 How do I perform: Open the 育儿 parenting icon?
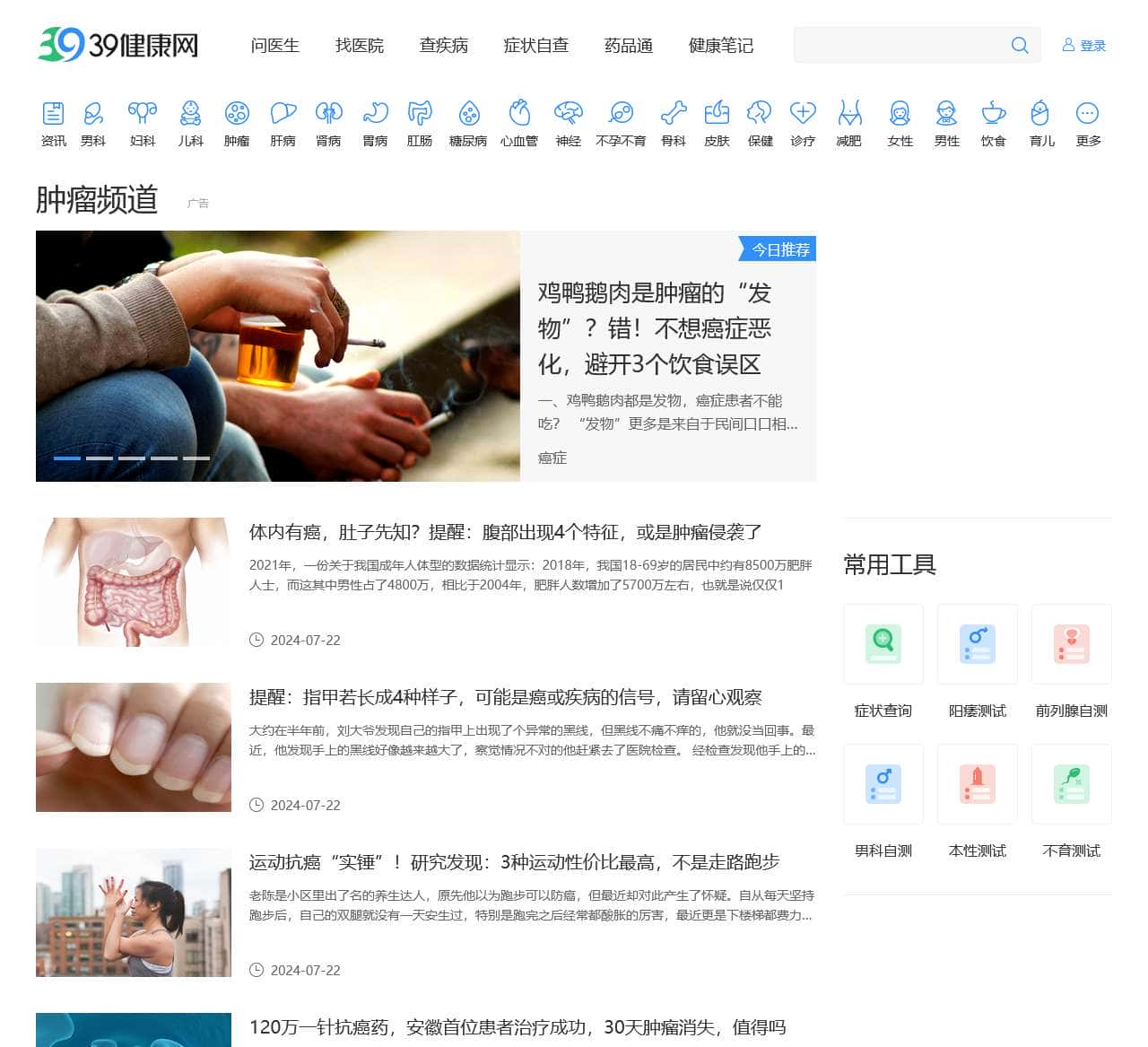(x=1041, y=113)
